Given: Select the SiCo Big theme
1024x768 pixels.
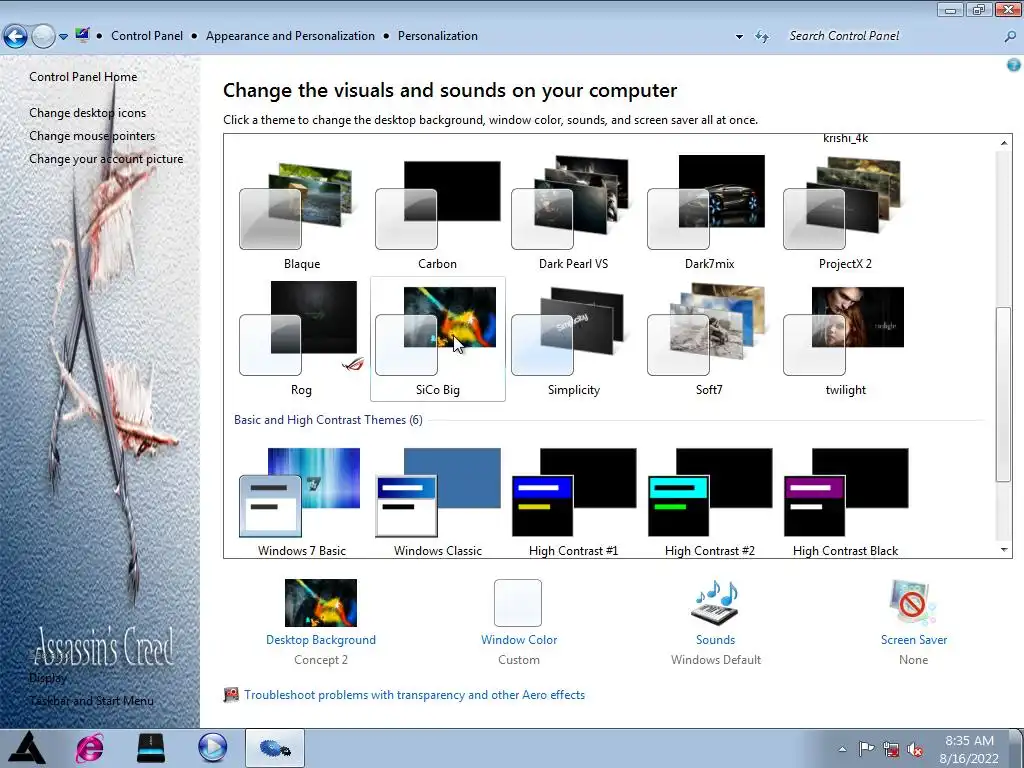Looking at the screenshot, I should [x=438, y=338].
